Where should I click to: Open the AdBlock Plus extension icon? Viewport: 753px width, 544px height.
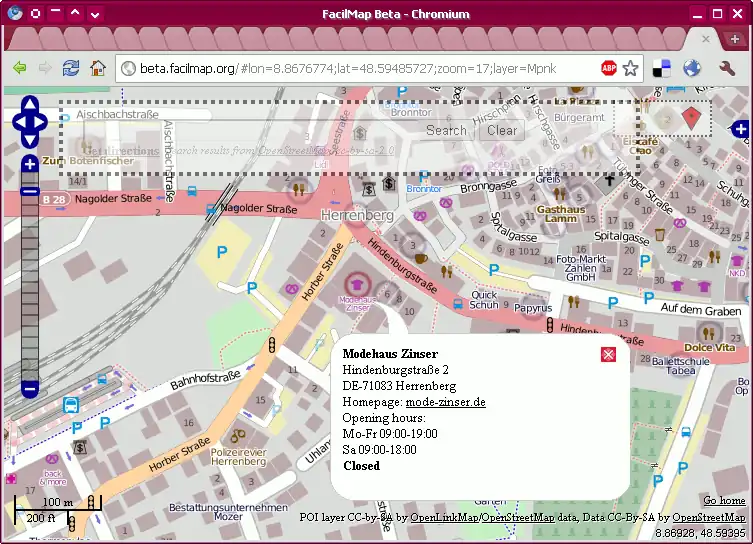click(x=608, y=68)
